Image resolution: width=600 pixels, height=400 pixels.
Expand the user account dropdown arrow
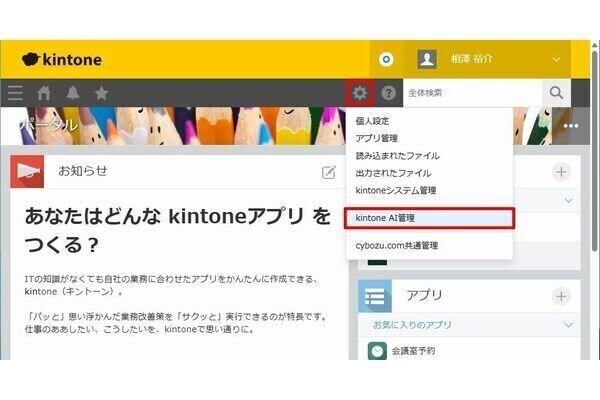click(x=556, y=59)
